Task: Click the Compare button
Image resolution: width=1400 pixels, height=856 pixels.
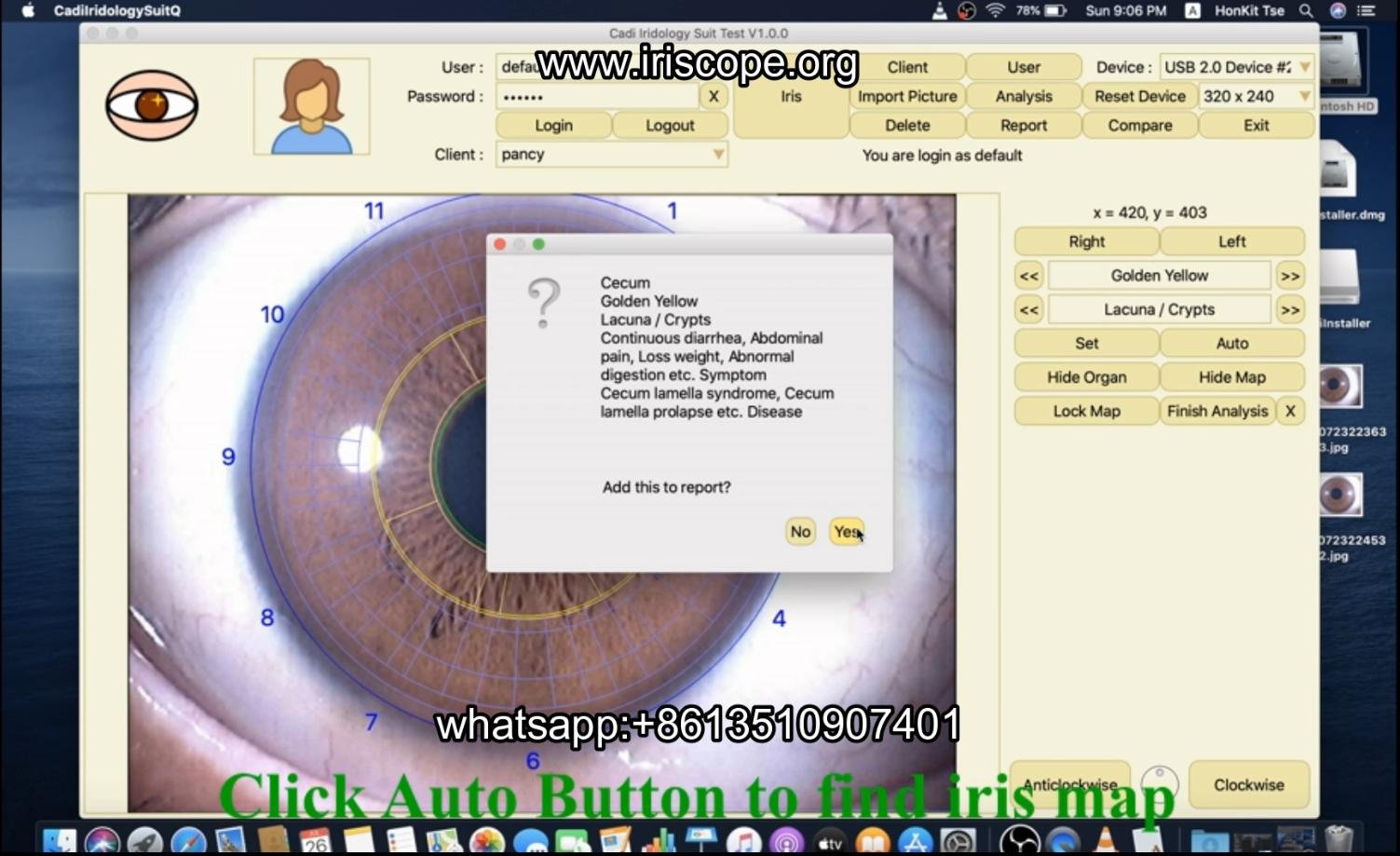Action: 1140,126
